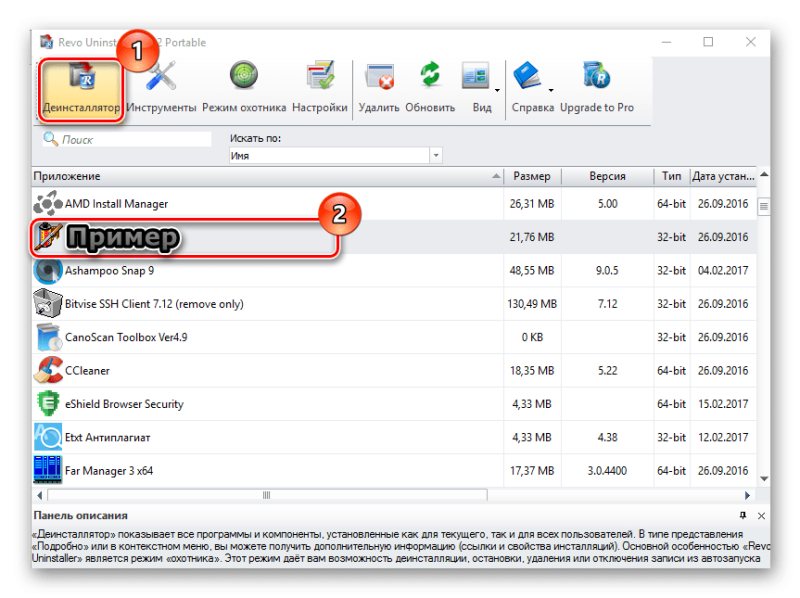Open the Искать по Имя combo box
The height and width of the screenshot is (598, 800).
click(335, 156)
